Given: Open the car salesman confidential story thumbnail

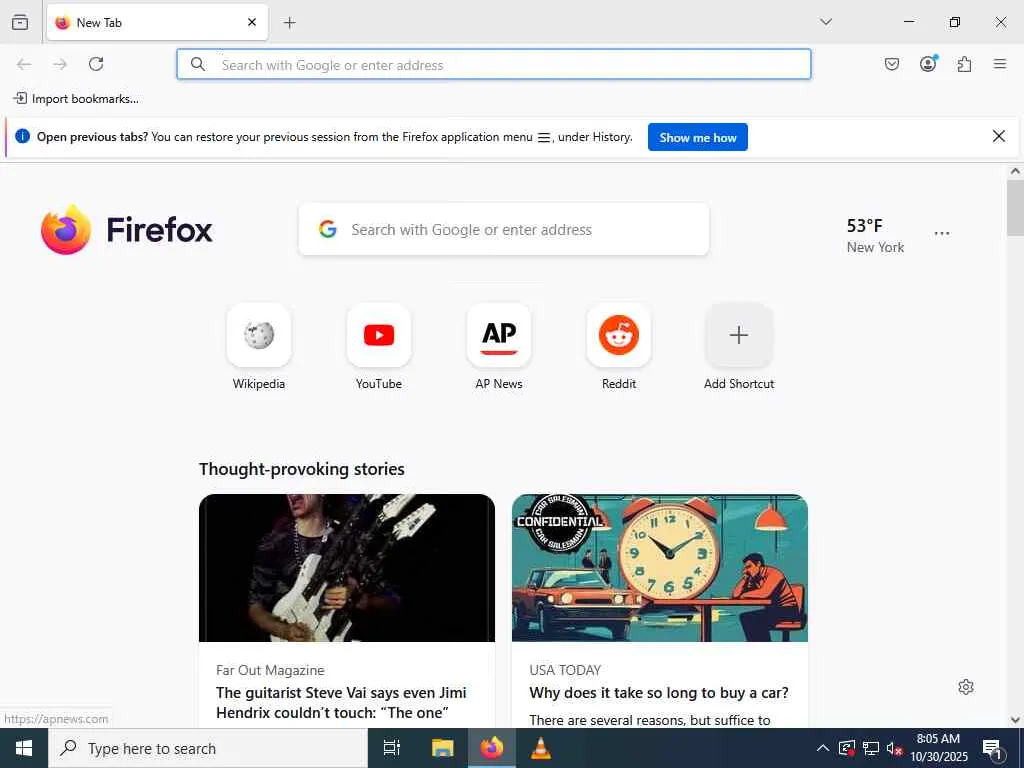Looking at the screenshot, I should click(x=660, y=568).
